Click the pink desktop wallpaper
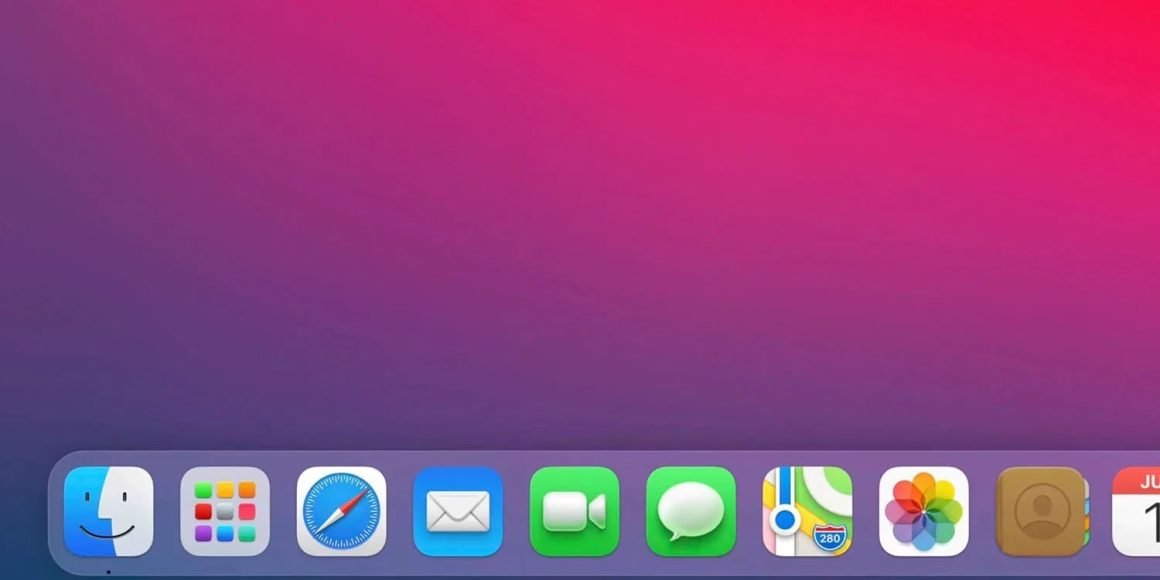 tap(600, 200)
